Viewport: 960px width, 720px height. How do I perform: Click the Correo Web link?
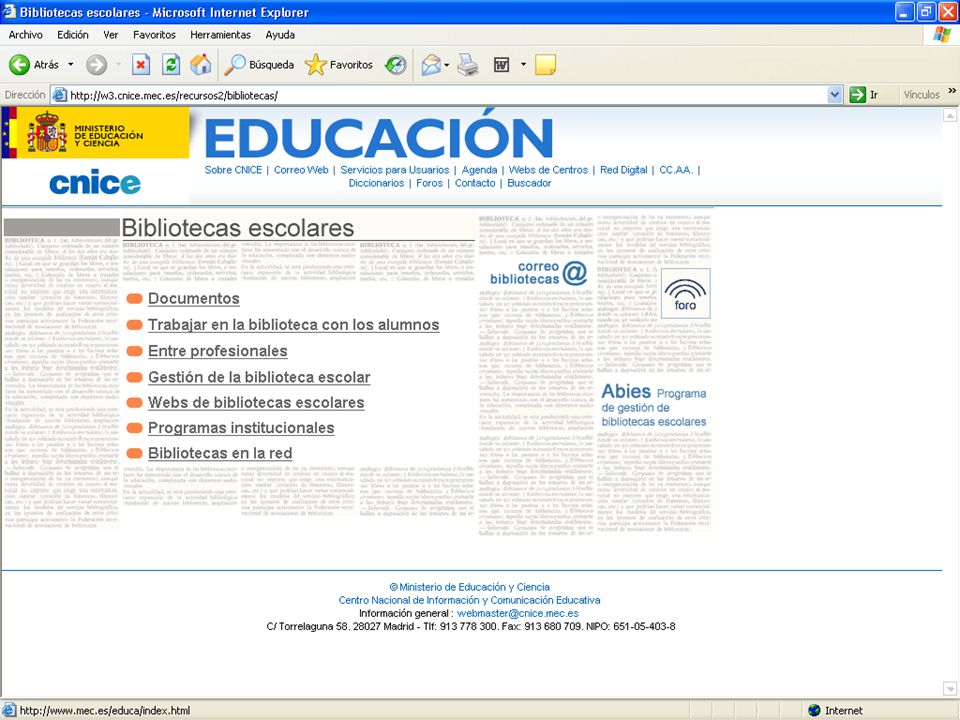point(301,170)
